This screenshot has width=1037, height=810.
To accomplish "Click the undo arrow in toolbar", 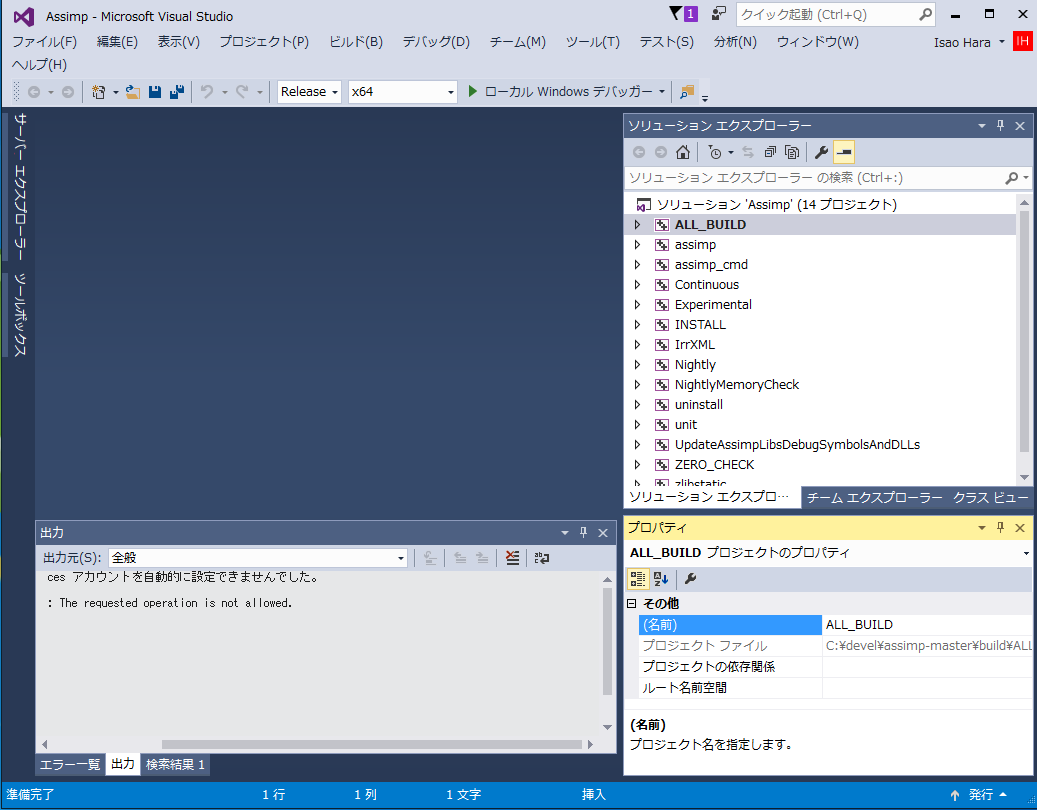I will coord(208,92).
